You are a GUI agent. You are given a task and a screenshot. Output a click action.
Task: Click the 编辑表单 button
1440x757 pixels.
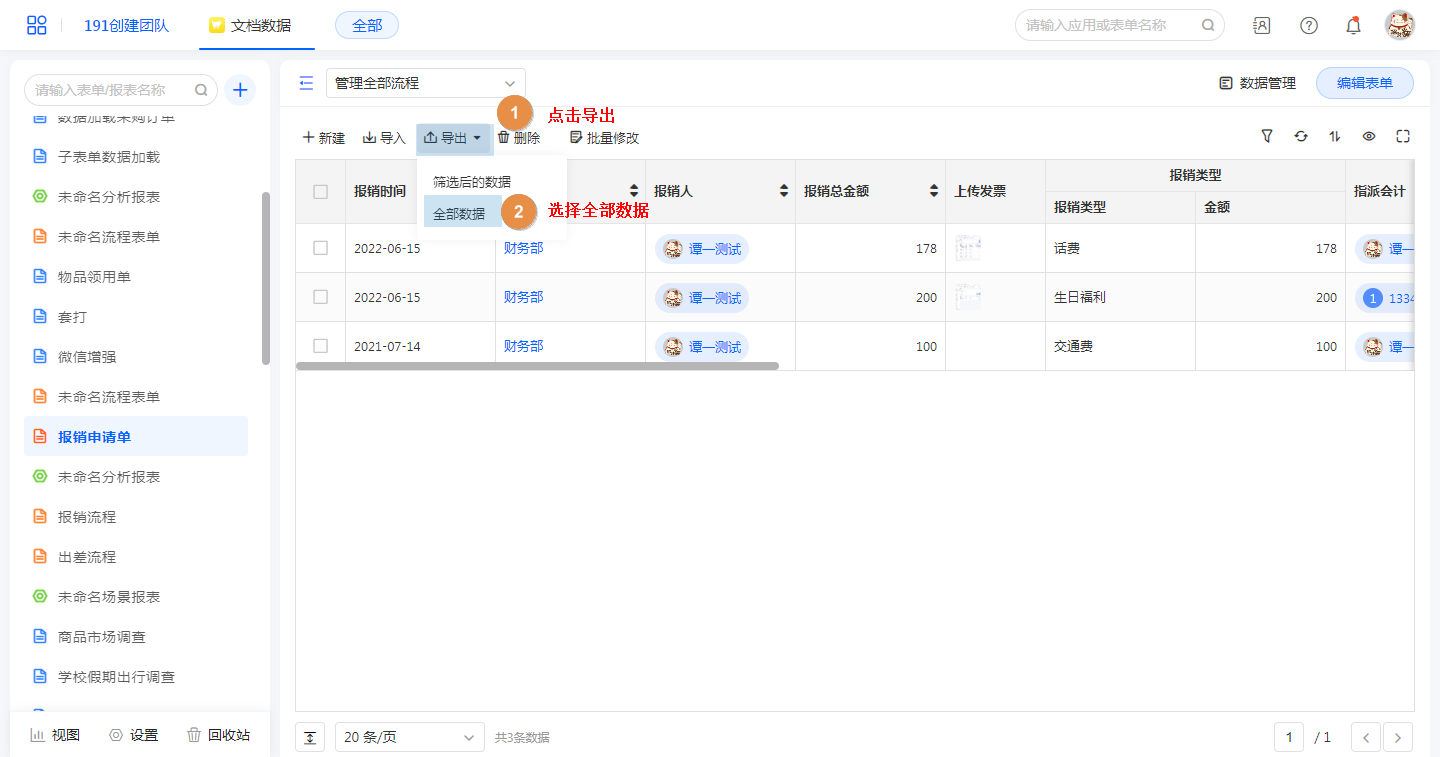coord(1364,83)
